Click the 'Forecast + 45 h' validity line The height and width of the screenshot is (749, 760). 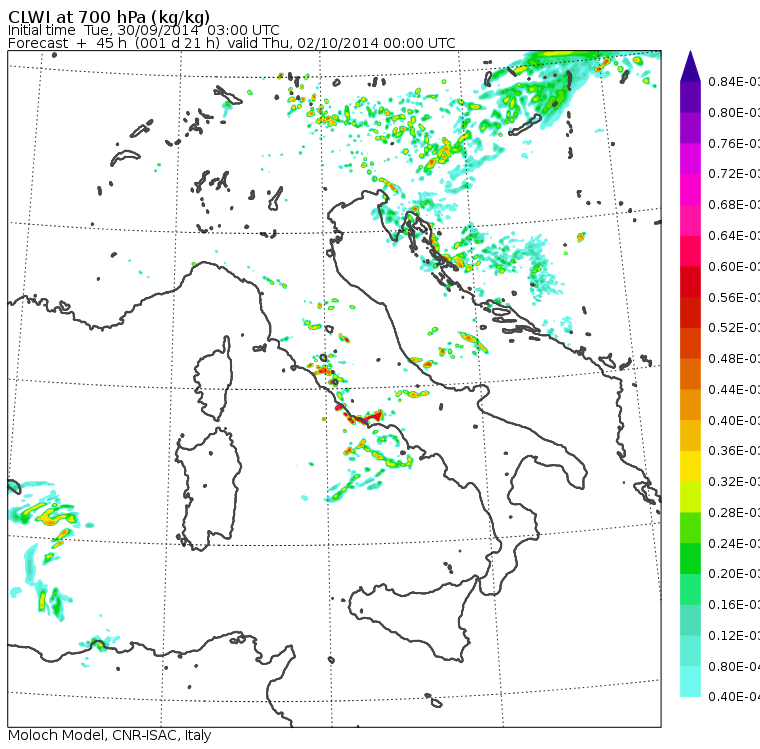(x=232, y=43)
